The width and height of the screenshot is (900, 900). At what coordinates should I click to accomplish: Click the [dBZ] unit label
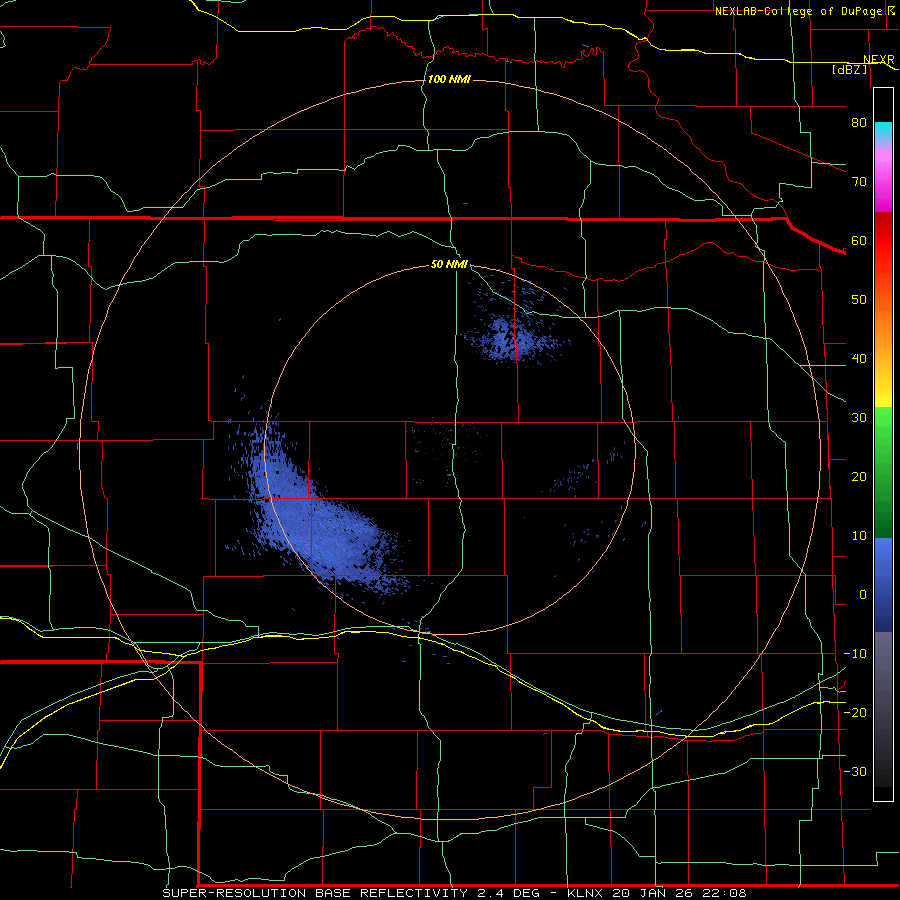(x=849, y=69)
